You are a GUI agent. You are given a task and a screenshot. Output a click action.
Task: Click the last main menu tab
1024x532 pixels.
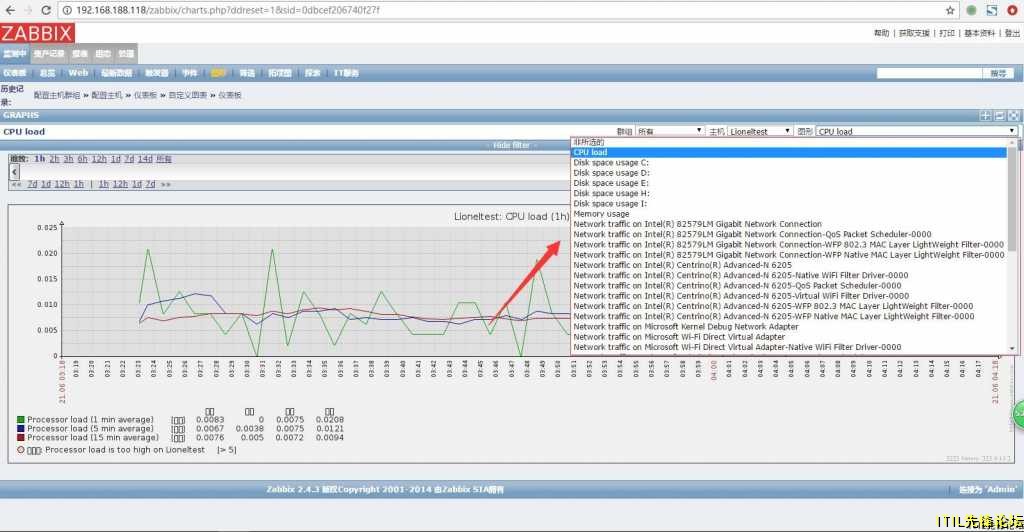pos(125,54)
